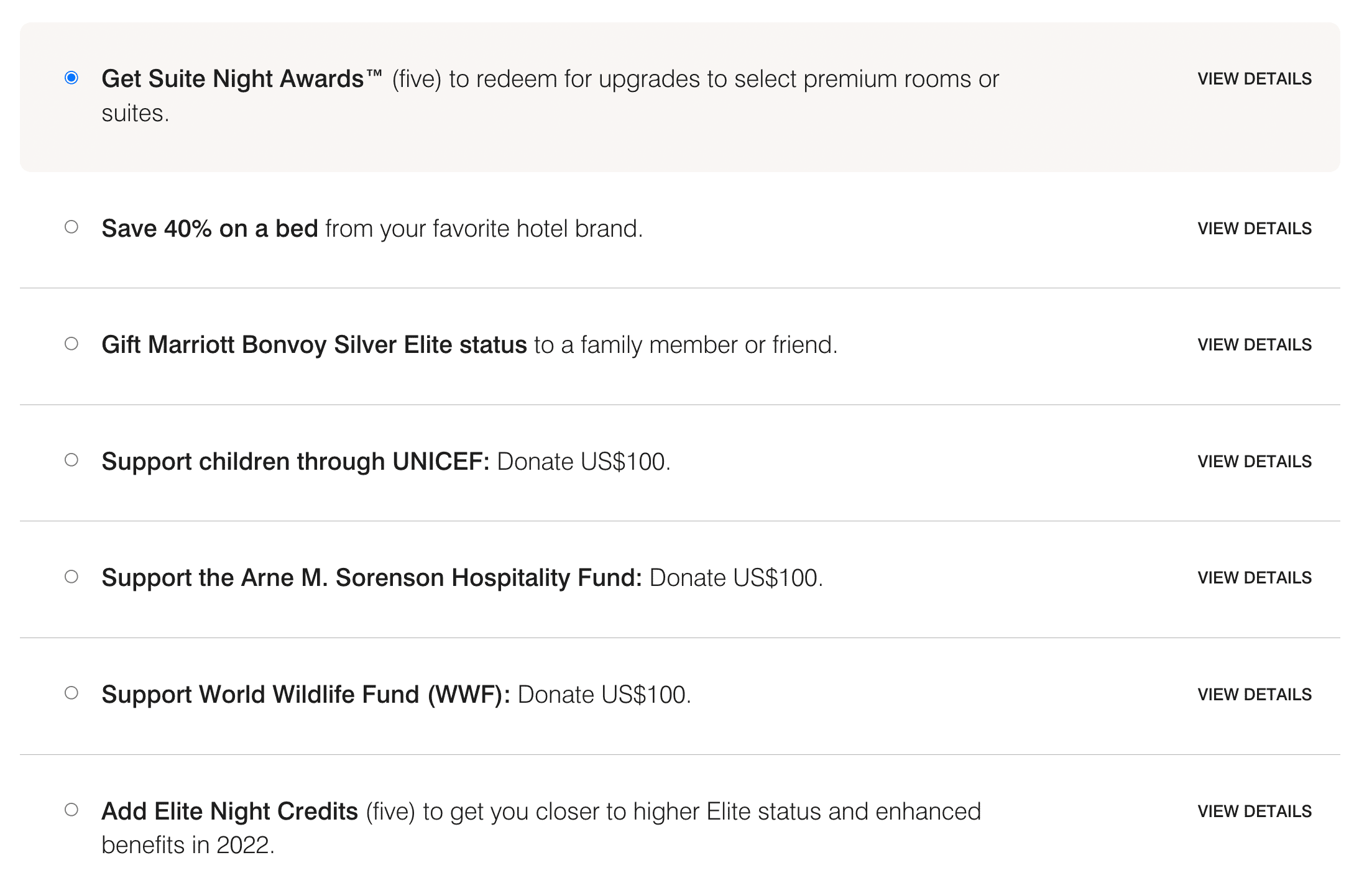Click the "Add Elite Night Credits" label text

(x=229, y=811)
